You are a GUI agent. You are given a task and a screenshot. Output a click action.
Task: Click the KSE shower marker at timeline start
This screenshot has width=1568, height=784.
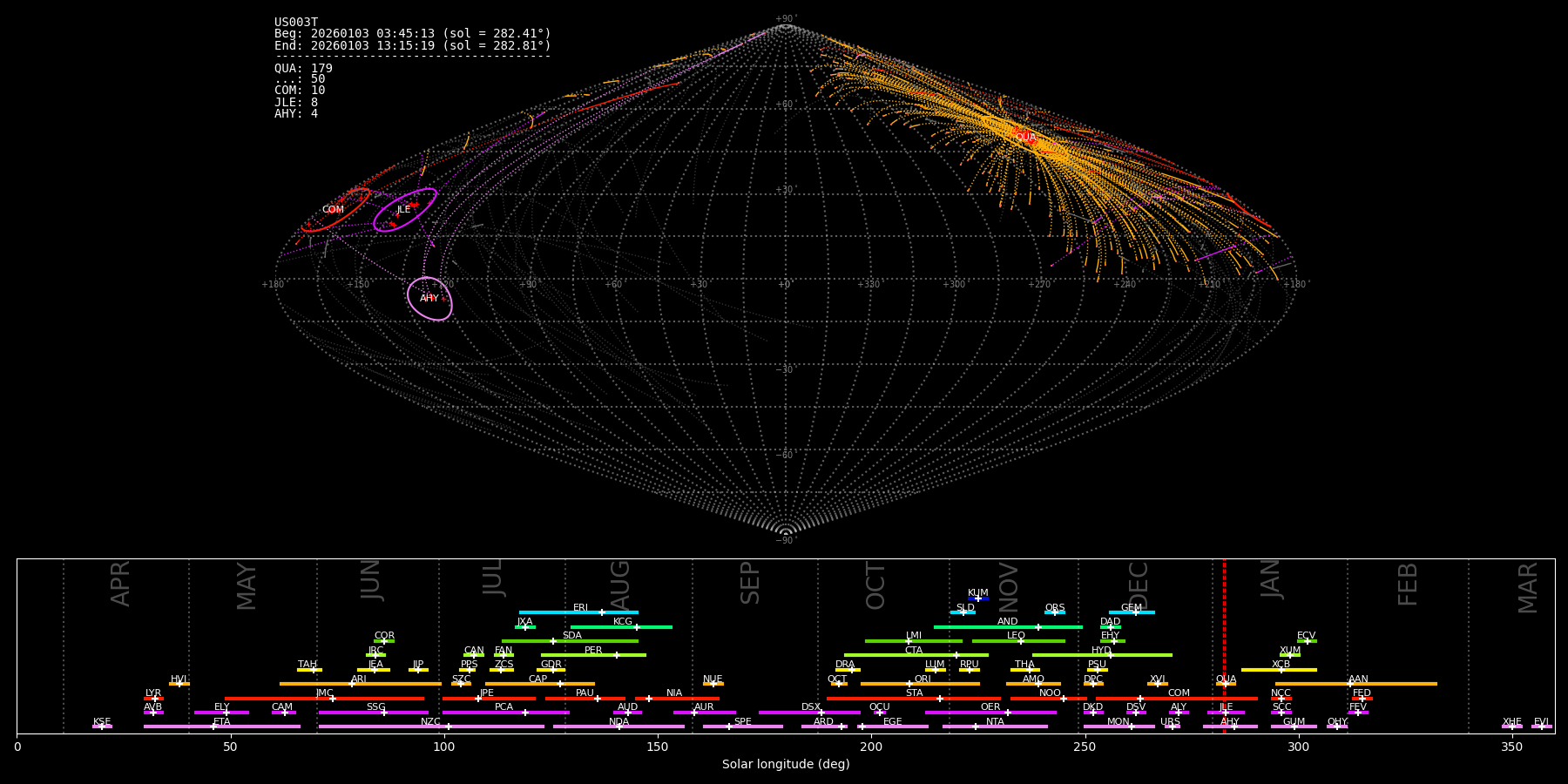[x=102, y=726]
